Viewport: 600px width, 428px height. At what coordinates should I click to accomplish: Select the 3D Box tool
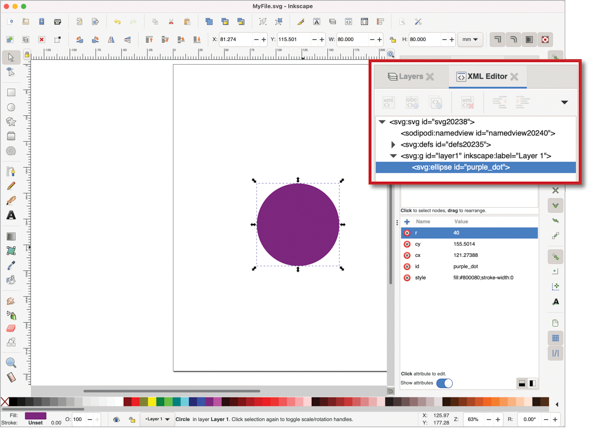tap(11, 136)
